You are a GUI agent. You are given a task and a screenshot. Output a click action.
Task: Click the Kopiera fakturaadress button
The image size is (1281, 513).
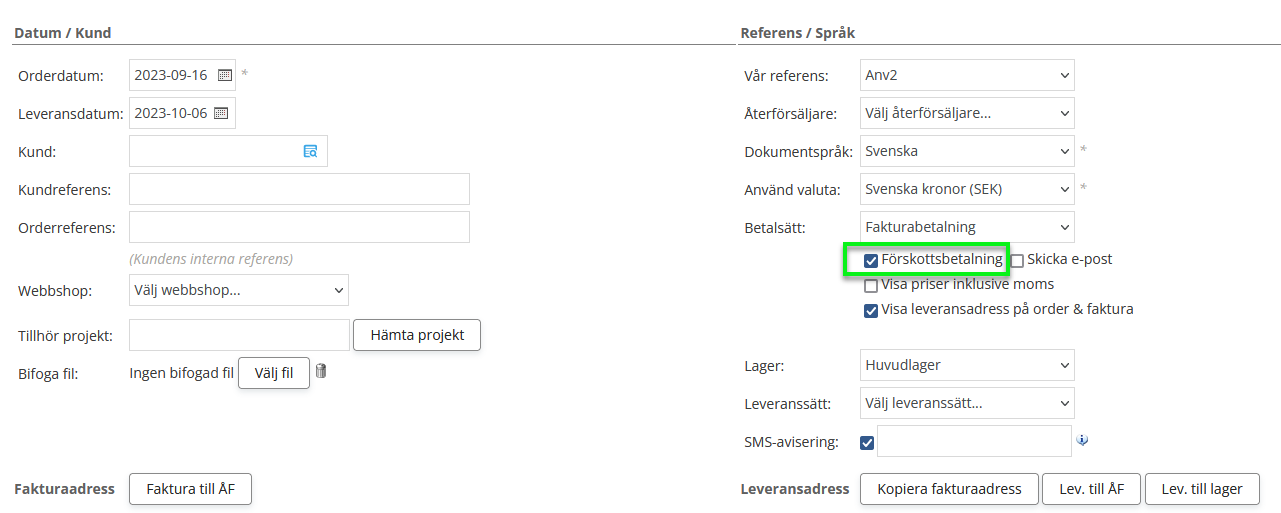pyautogui.click(x=949, y=489)
